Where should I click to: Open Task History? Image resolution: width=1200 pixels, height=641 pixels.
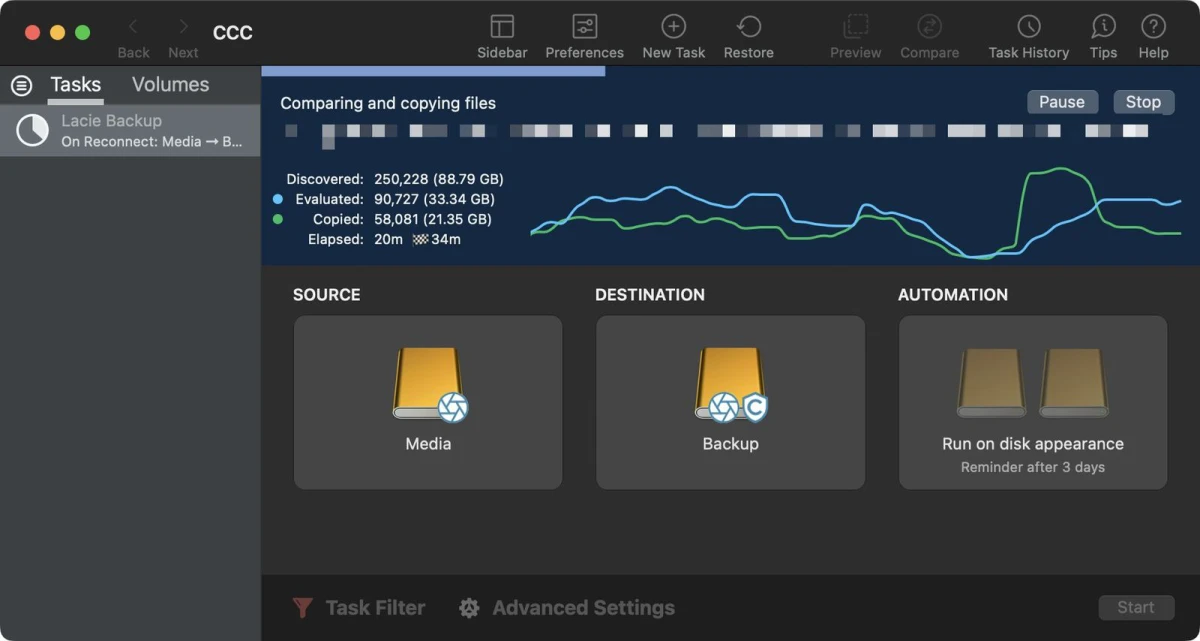coord(1028,28)
